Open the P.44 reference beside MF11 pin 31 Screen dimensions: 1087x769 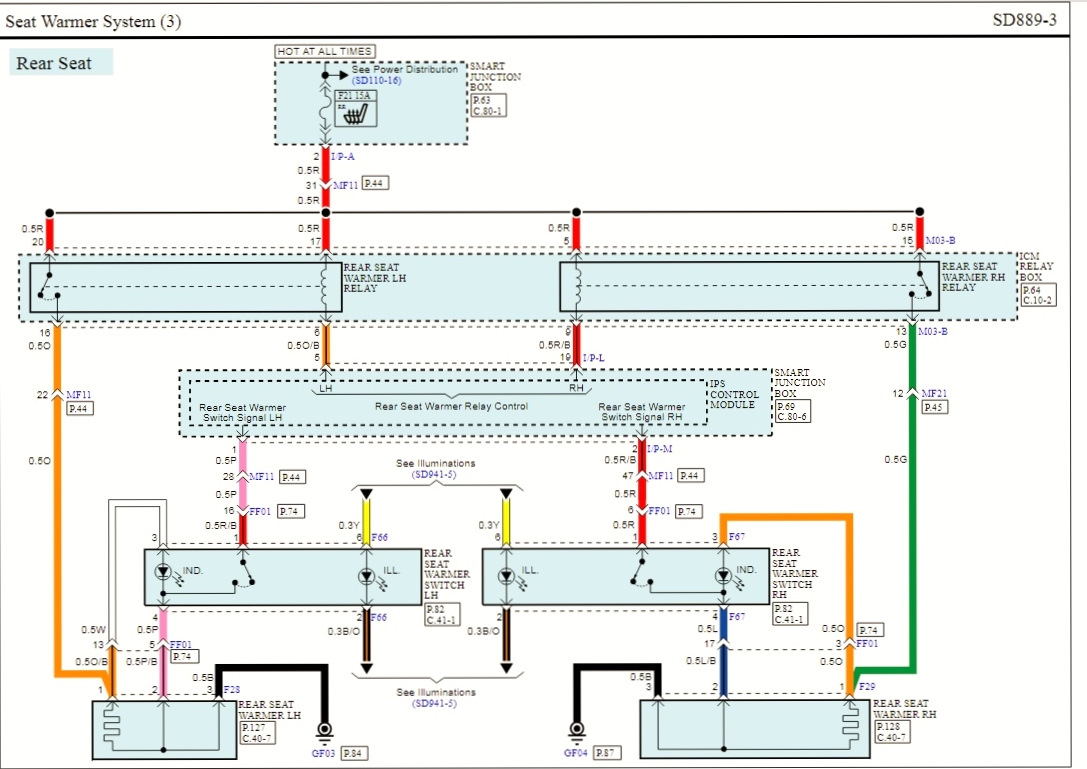pyautogui.click(x=374, y=183)
